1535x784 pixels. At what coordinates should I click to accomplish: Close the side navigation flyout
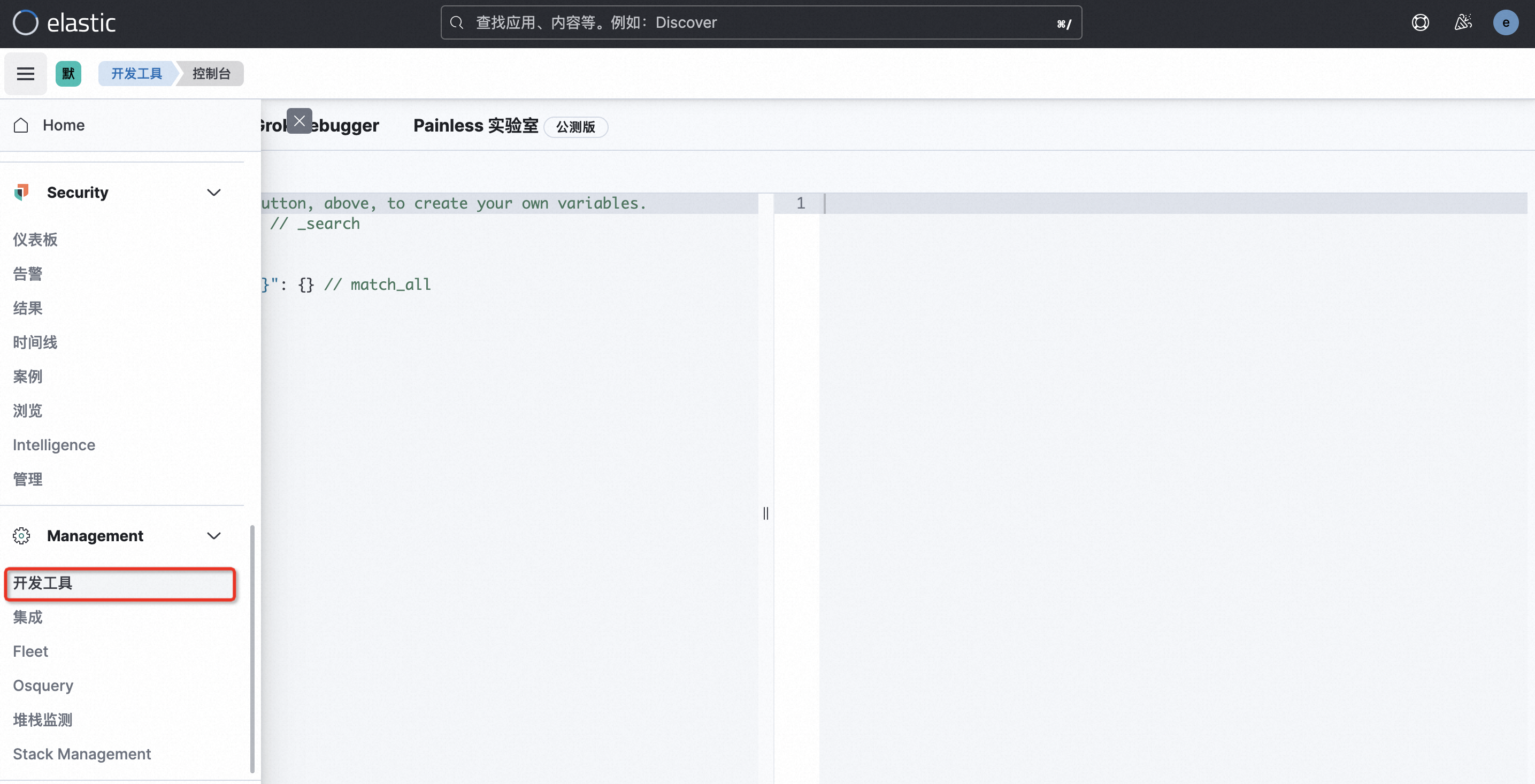(x=299, y=121)
